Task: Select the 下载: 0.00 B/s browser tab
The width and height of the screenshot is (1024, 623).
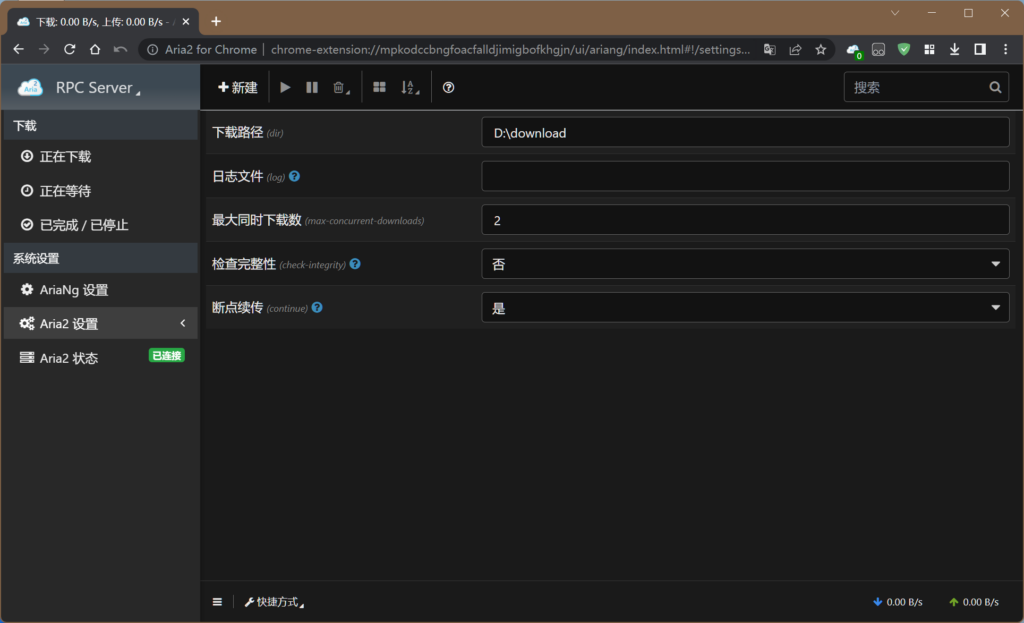Action: point(103,22)
